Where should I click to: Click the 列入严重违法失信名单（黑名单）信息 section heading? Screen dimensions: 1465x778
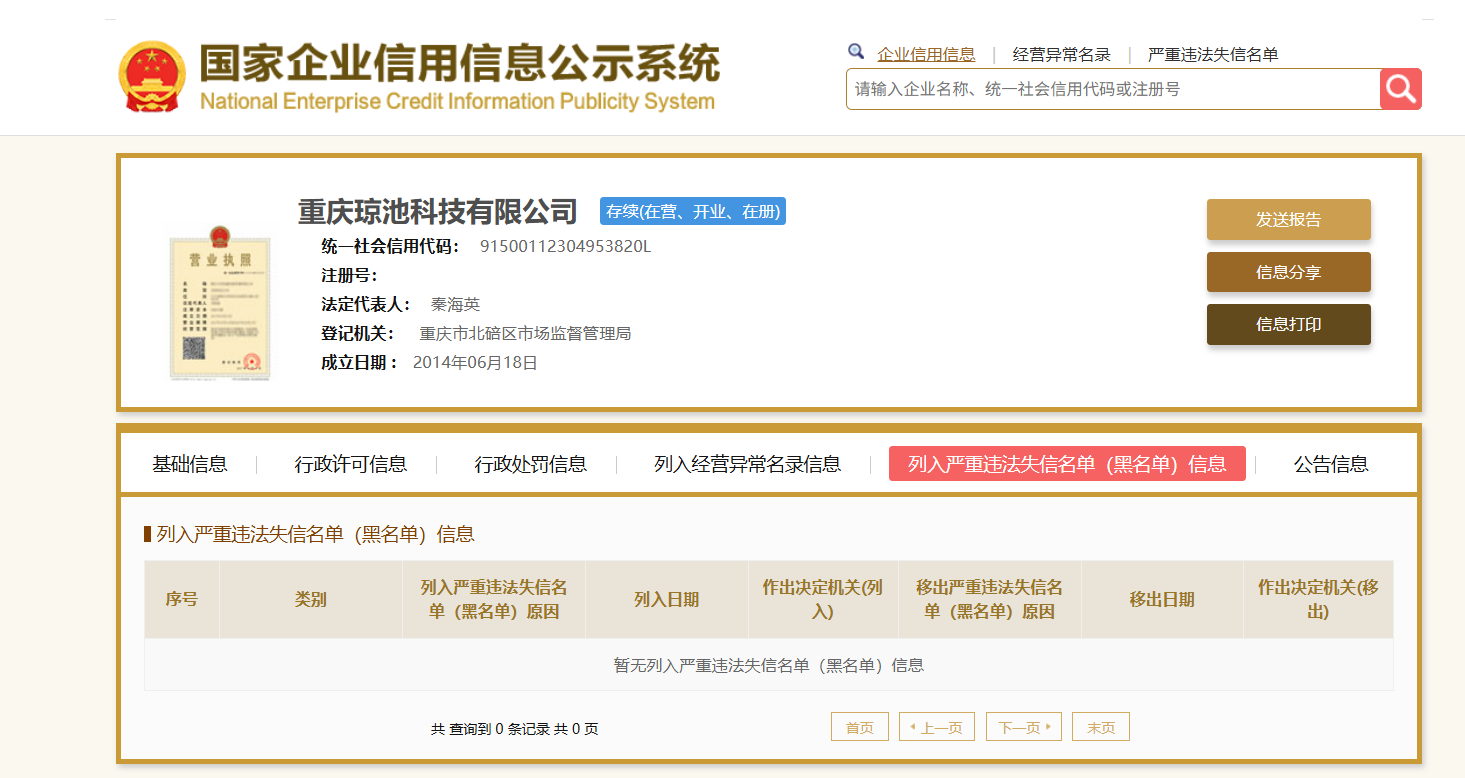[316, 534]
